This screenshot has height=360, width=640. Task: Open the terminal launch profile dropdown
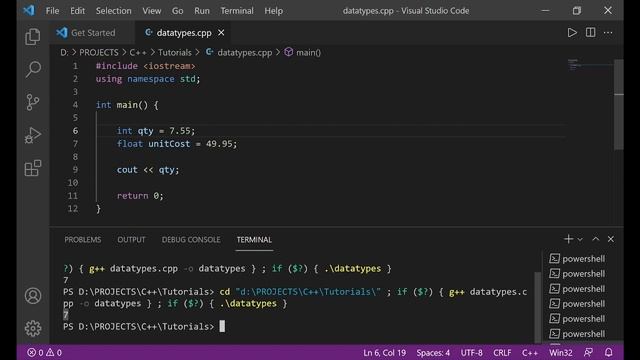pos(580,240)
